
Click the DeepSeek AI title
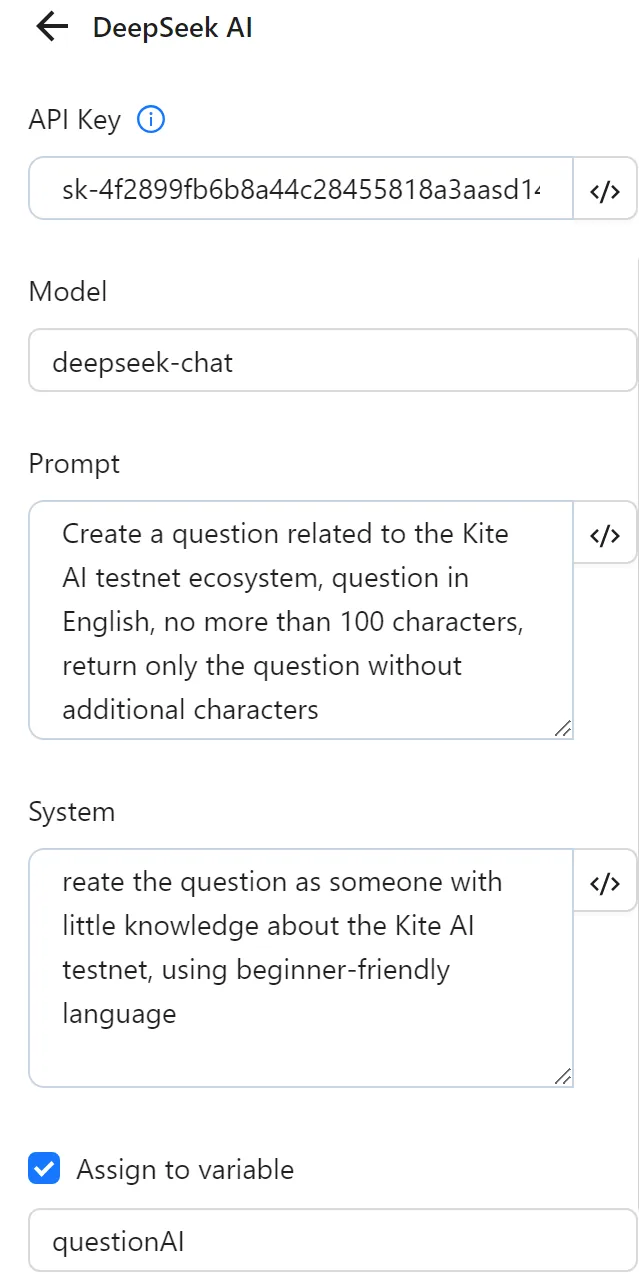tap(172, 27)
